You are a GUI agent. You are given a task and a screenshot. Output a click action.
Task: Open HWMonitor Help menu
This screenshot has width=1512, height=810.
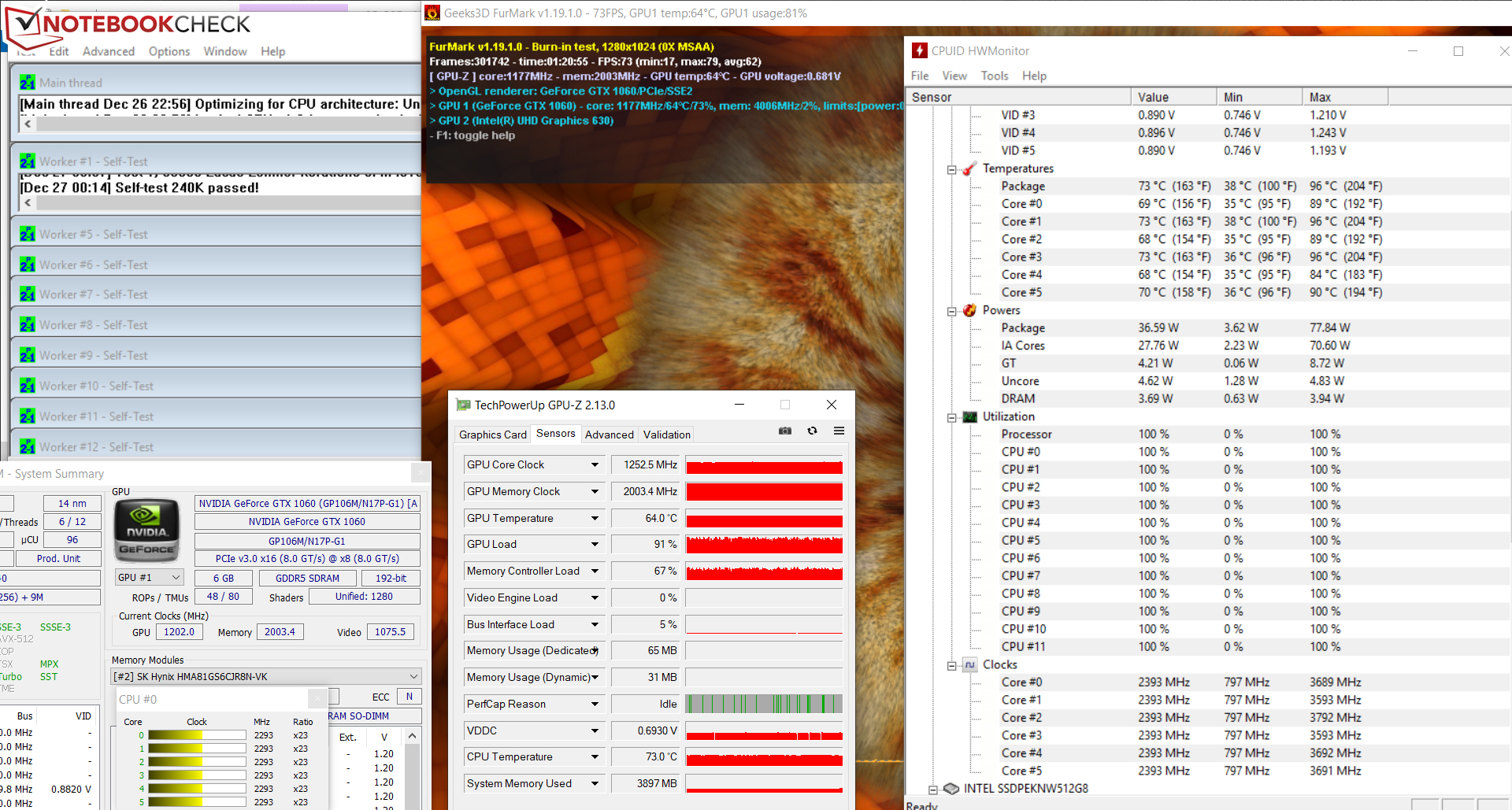click(1034, 76)
